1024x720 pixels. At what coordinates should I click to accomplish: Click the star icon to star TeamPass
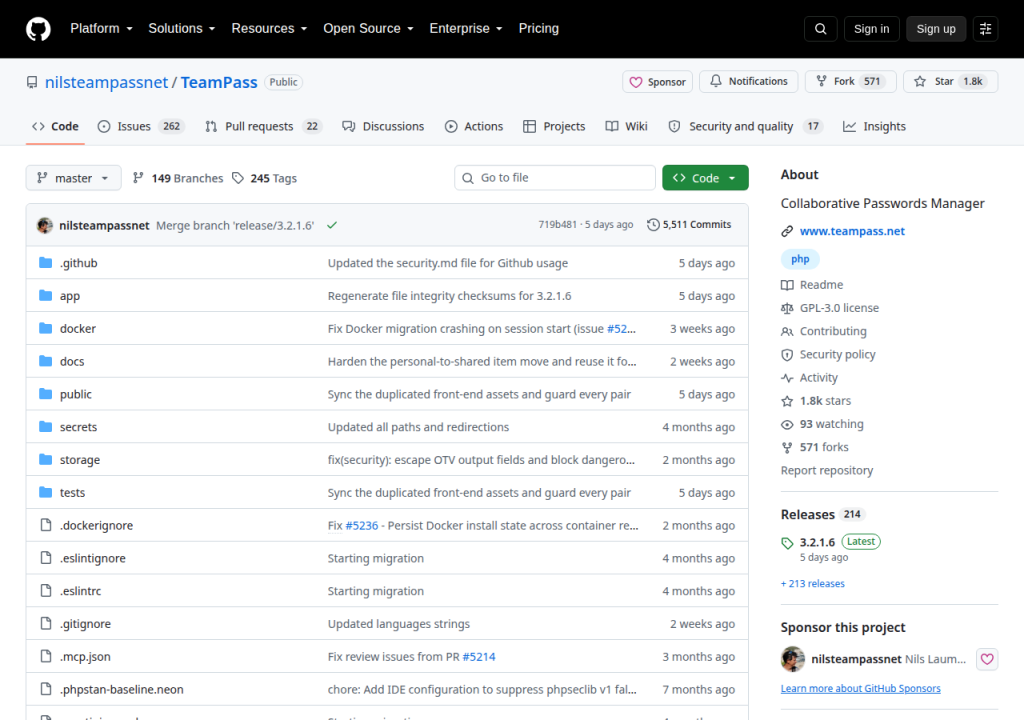click(x=920, y=81)
